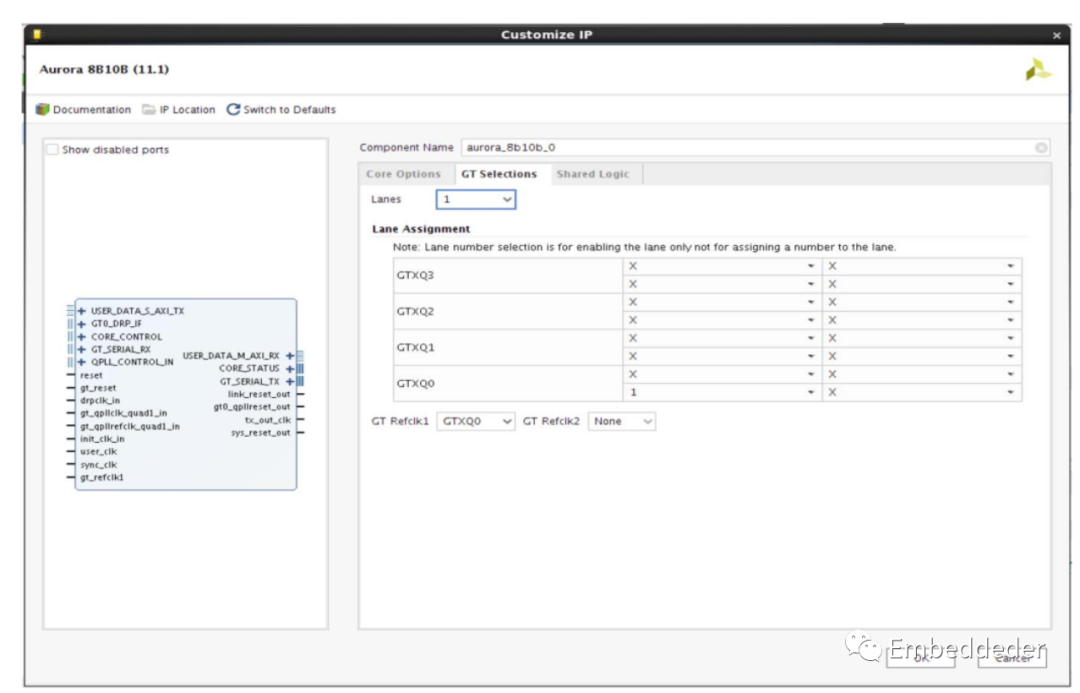Viewport: 1080px width, 693px height.
Task: Select the sync_clk port label
Action: click(x=98, y=465)
